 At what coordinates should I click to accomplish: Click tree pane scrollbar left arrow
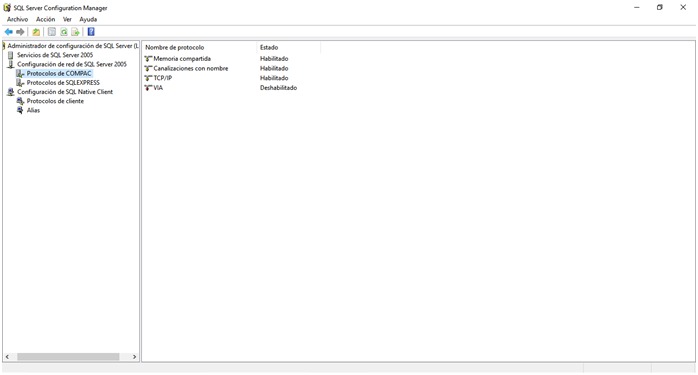[x=7, y=357]
